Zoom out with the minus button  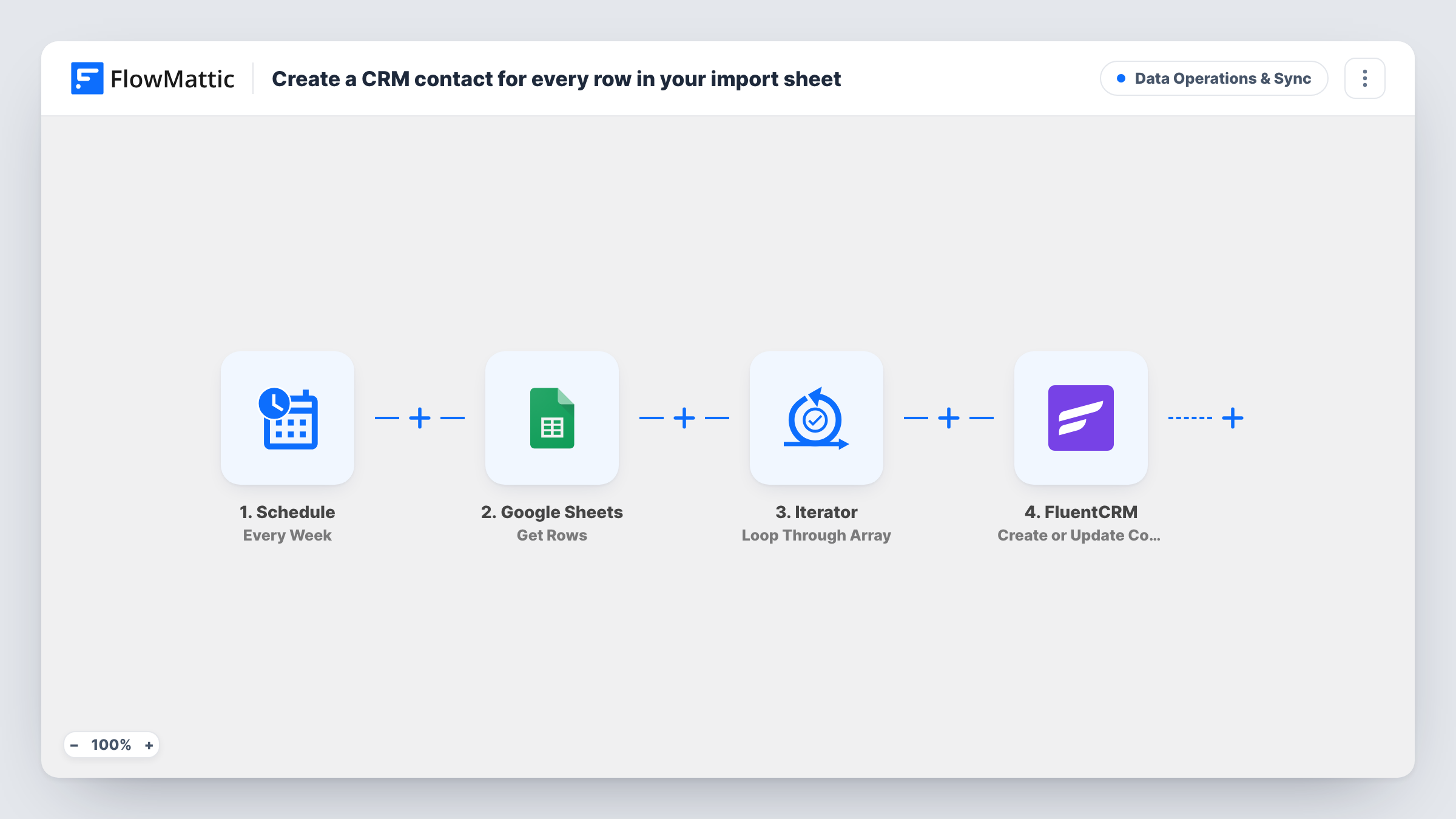pos(74,745)
